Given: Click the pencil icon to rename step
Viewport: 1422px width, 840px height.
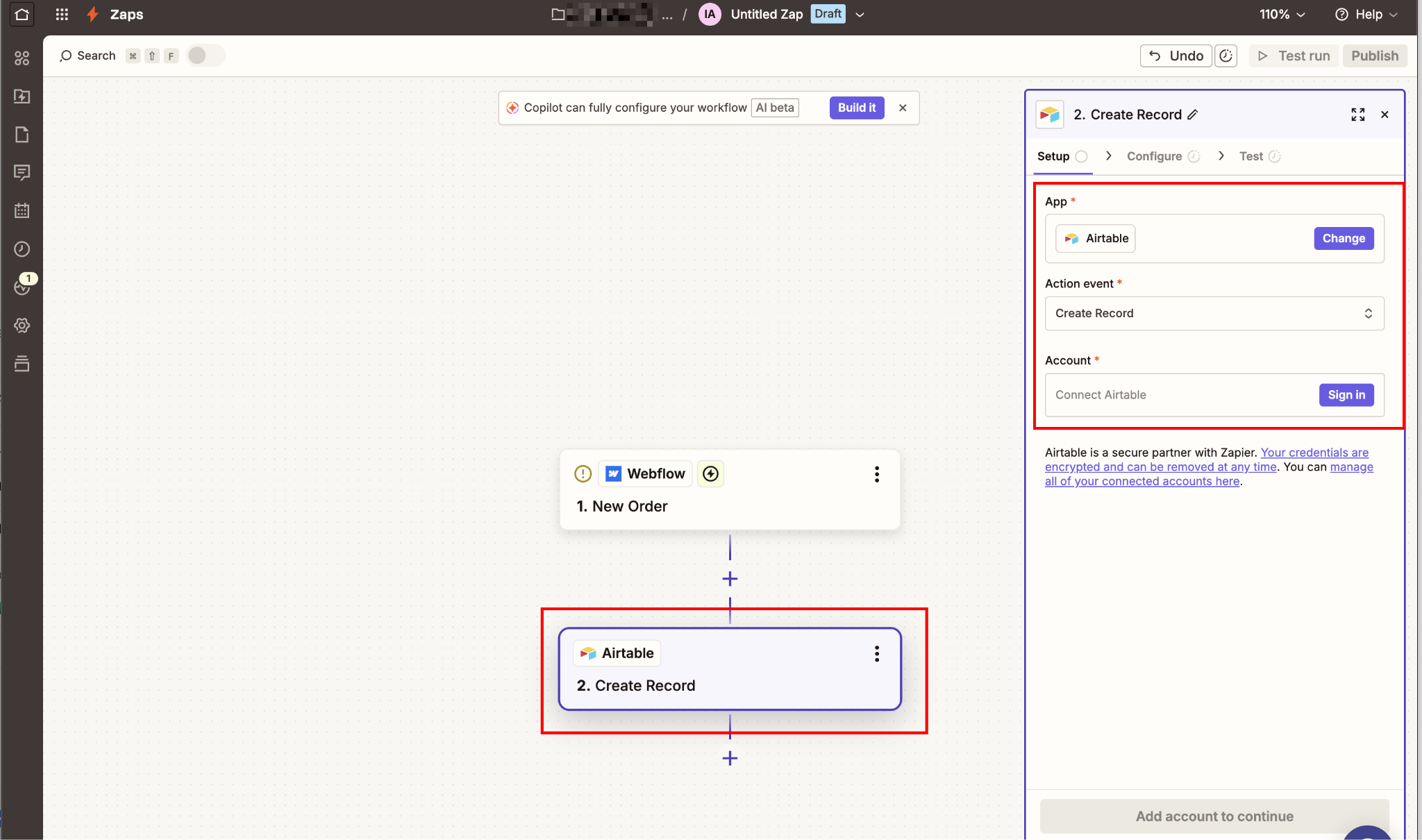Looking at the screenshot, I should [x=1192, y=115].
